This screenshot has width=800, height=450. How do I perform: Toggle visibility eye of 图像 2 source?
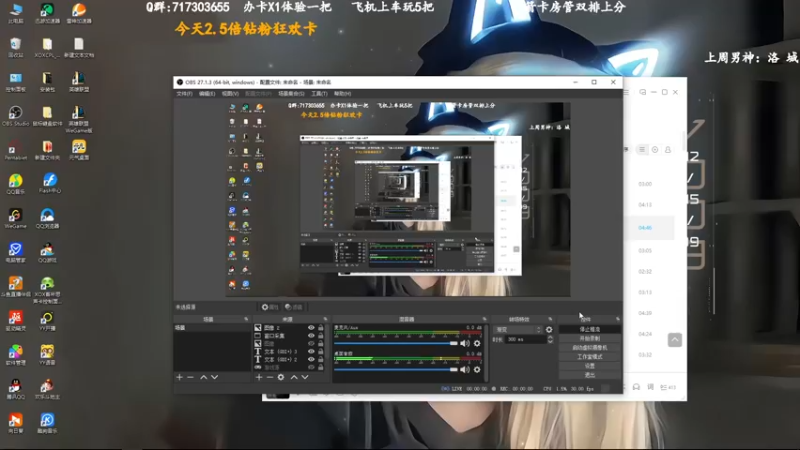pyautogui.click(x=311, y=328)
